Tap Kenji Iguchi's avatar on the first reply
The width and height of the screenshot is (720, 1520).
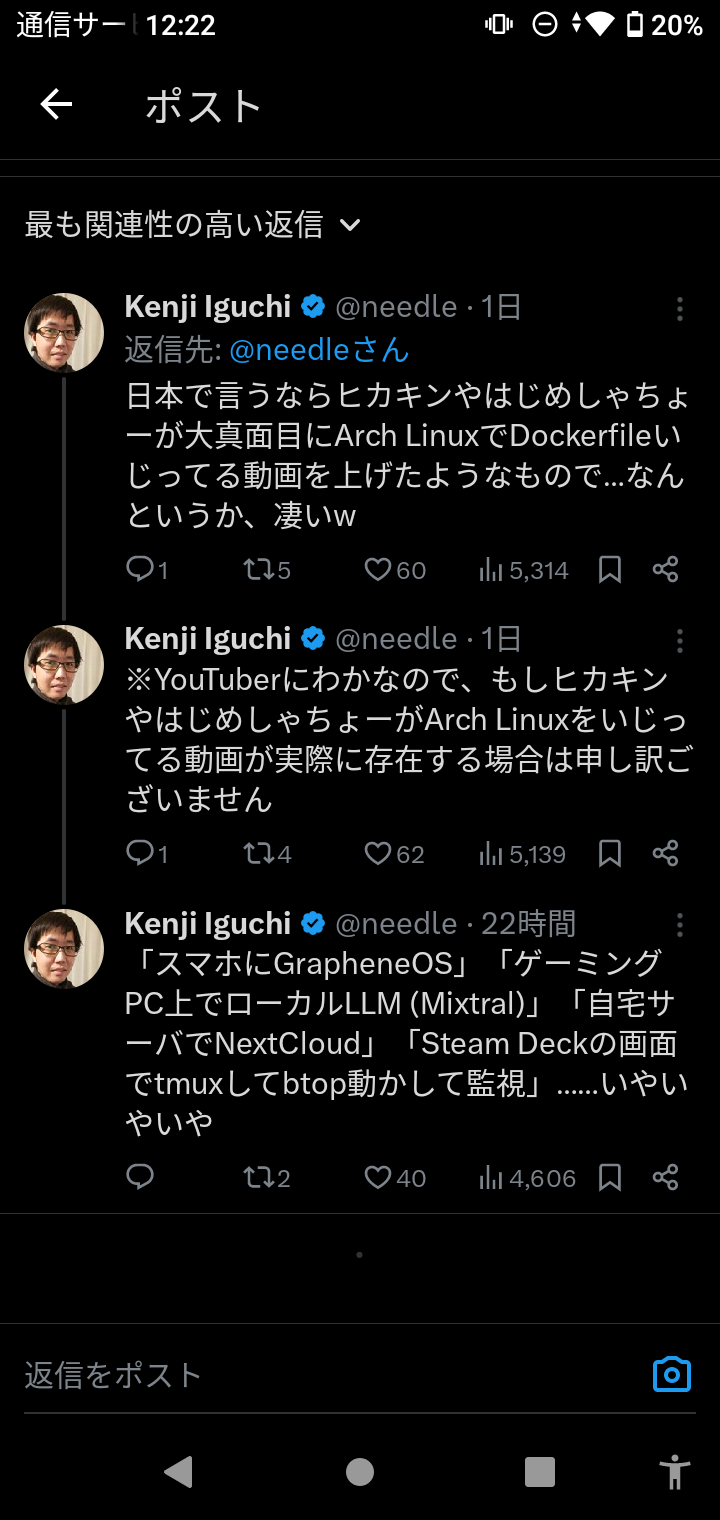(64, 333)
